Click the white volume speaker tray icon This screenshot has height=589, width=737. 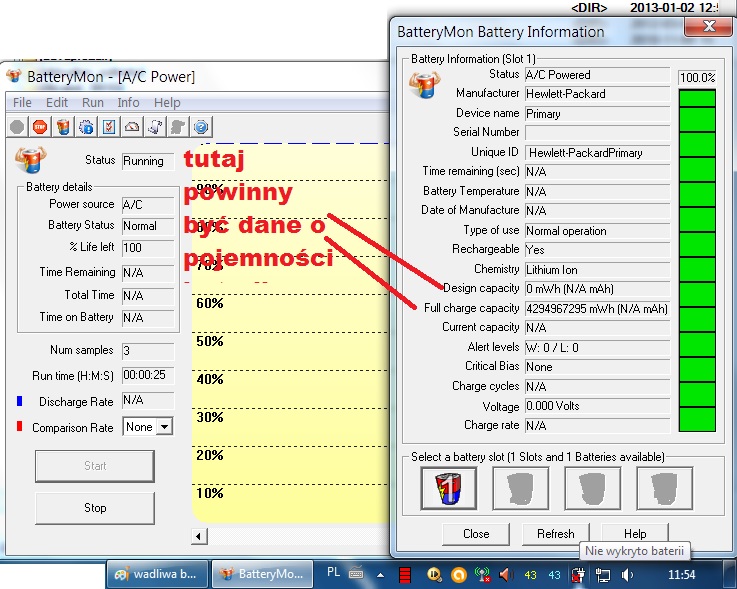pyautogui.click(x=627, y=574)
